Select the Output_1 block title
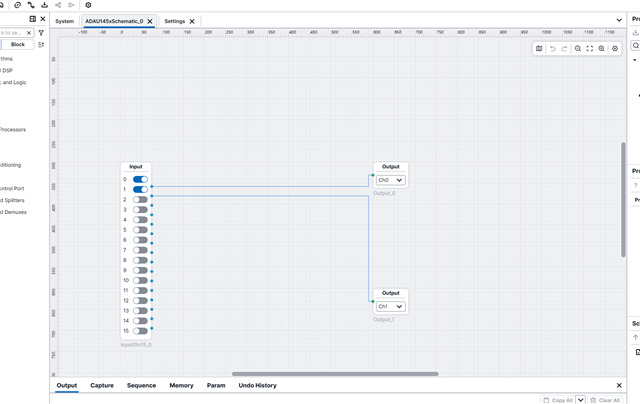The height and width of the screenshot is (404, 640). (x=391, y=293)
